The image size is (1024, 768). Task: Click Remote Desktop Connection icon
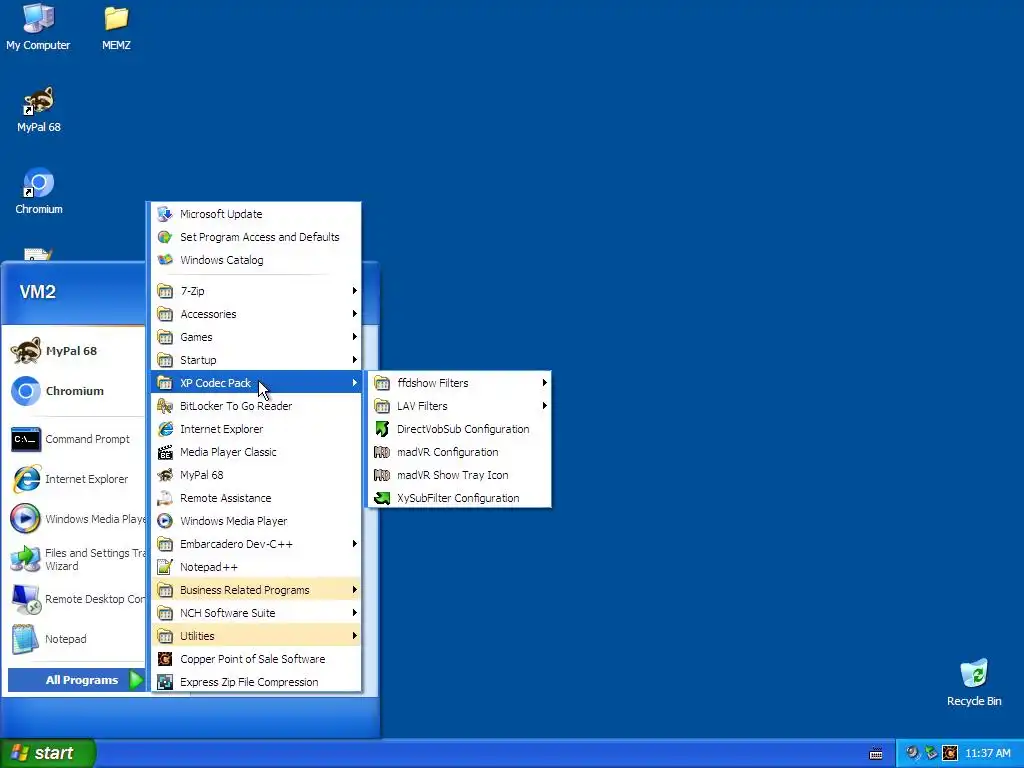25,600
